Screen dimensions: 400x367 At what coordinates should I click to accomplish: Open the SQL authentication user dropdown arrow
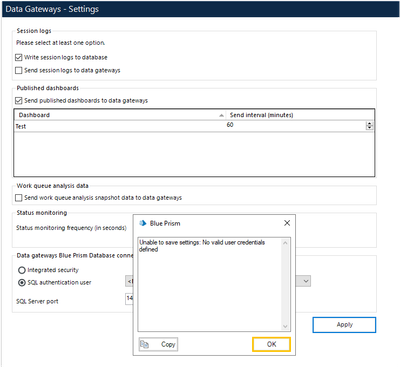tap(306, 281)
